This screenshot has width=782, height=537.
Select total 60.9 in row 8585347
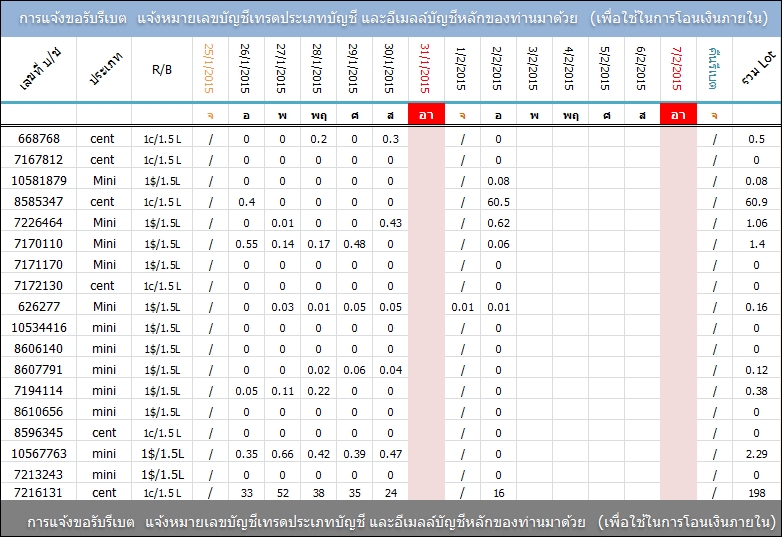[757, 202]
